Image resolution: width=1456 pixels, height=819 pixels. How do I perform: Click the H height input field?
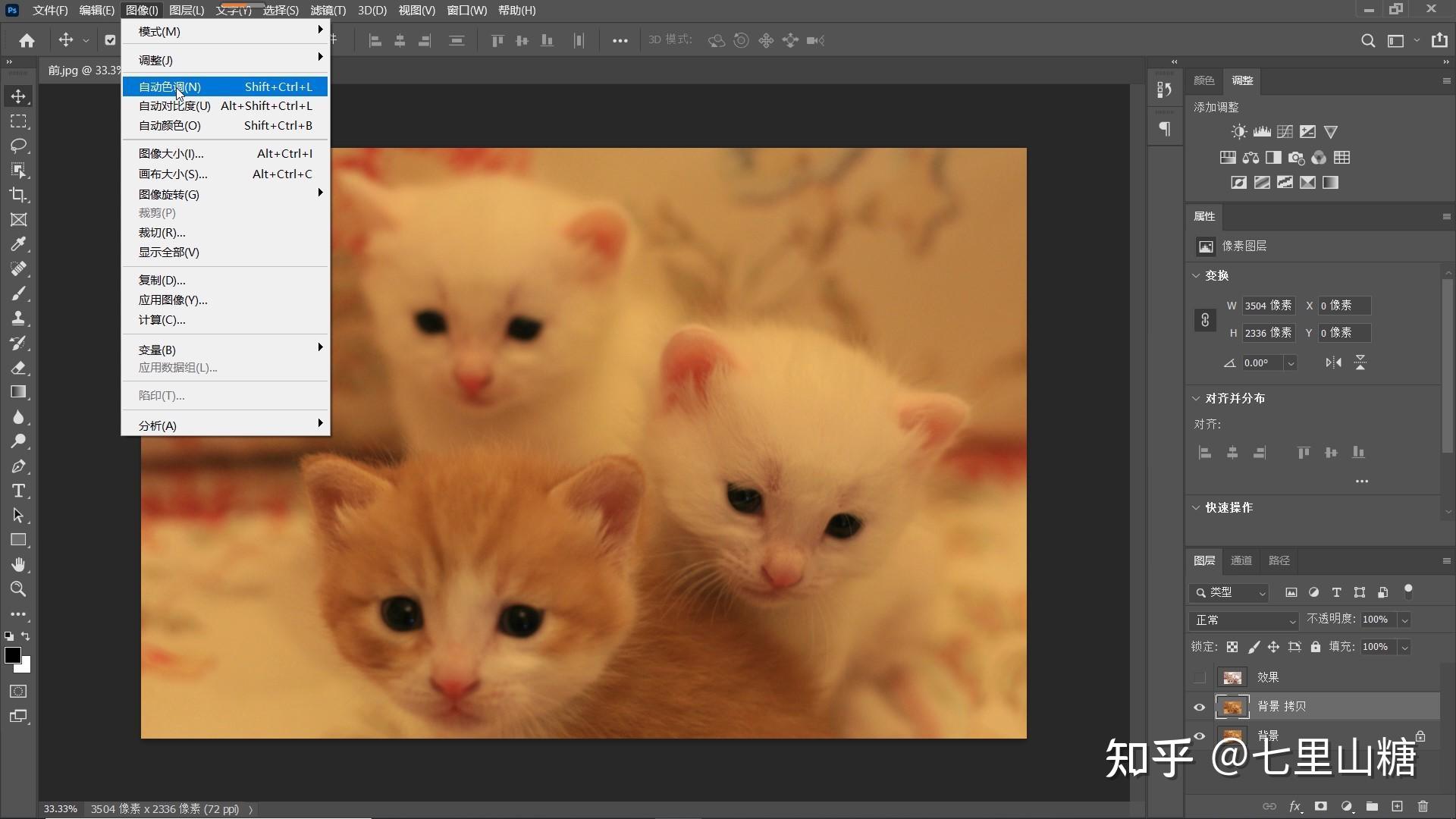coord(1269,333)
